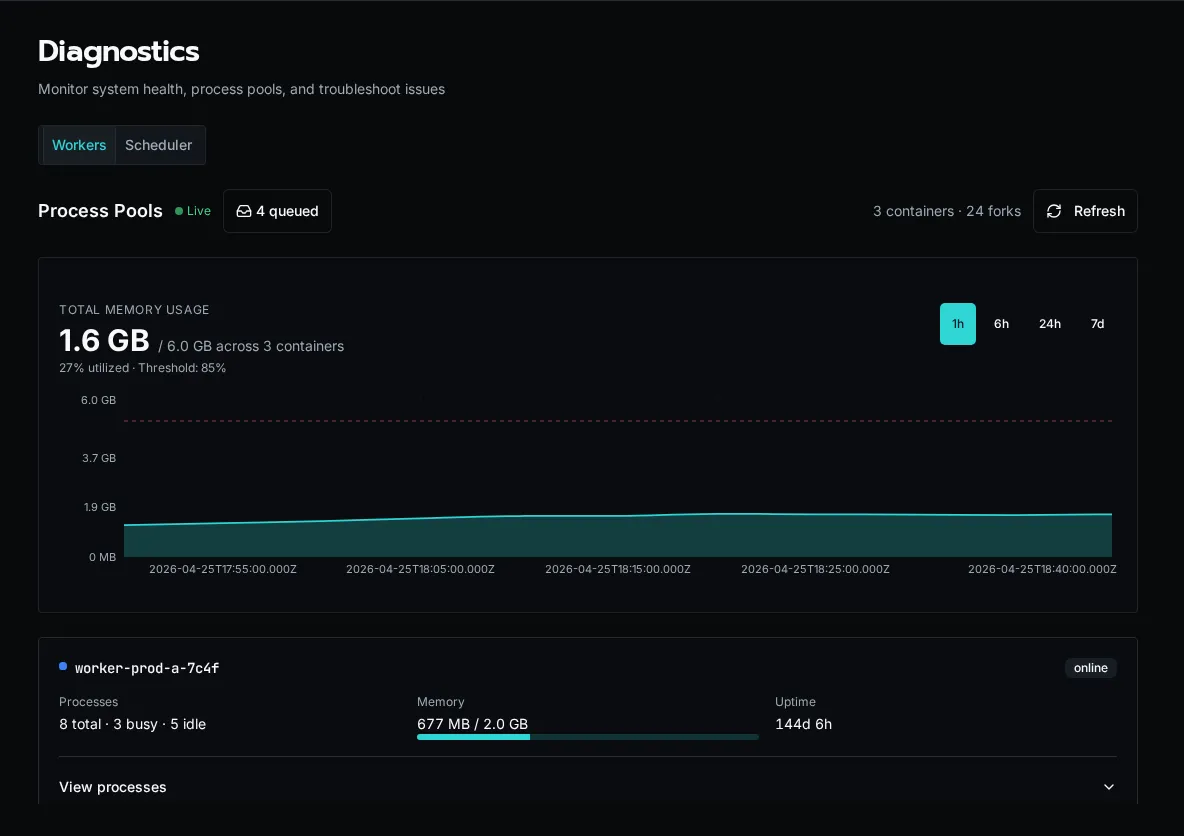
Task: Click the Live indicator label
Action: 199,211
